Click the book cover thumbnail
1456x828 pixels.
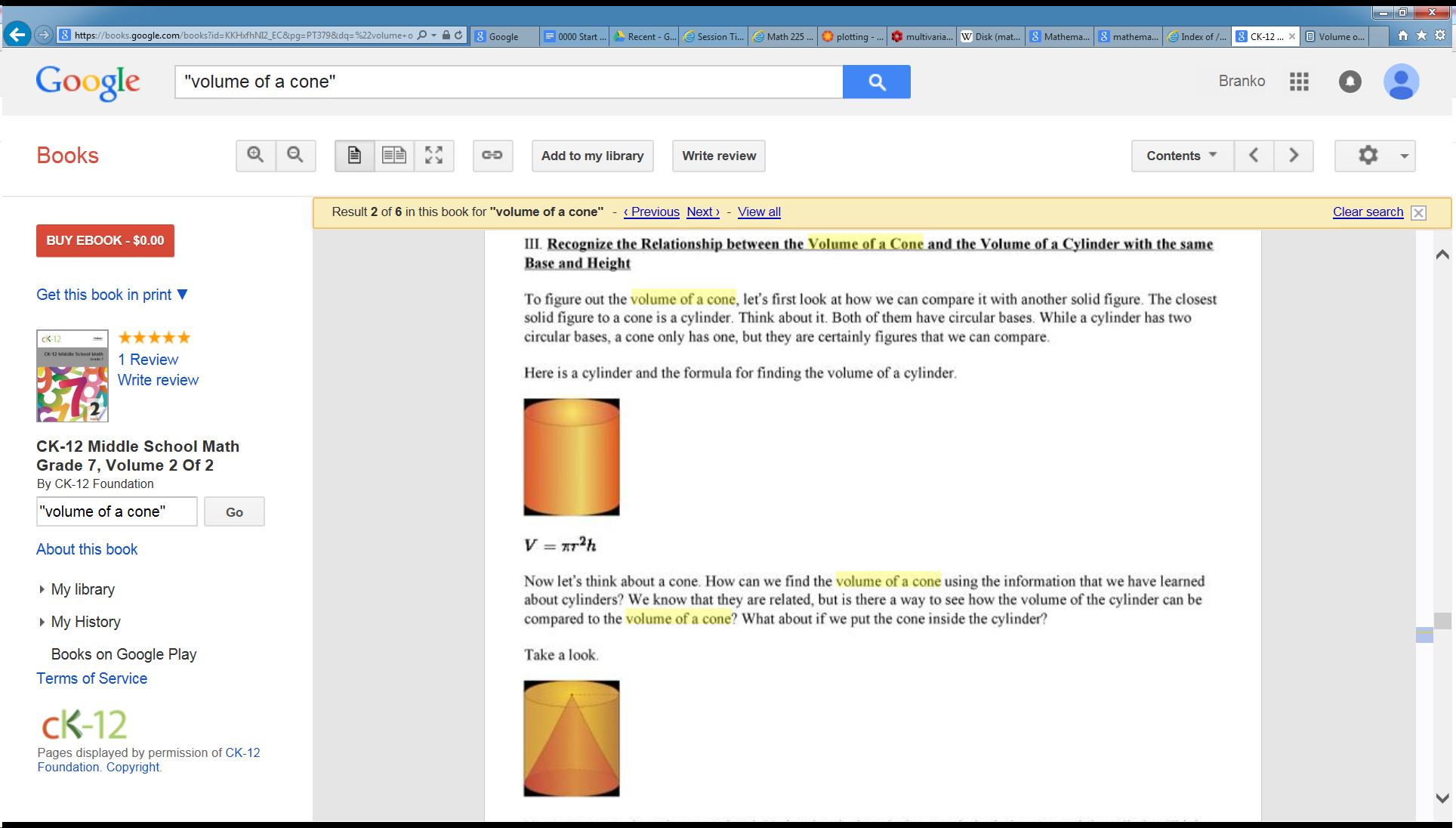72,375
